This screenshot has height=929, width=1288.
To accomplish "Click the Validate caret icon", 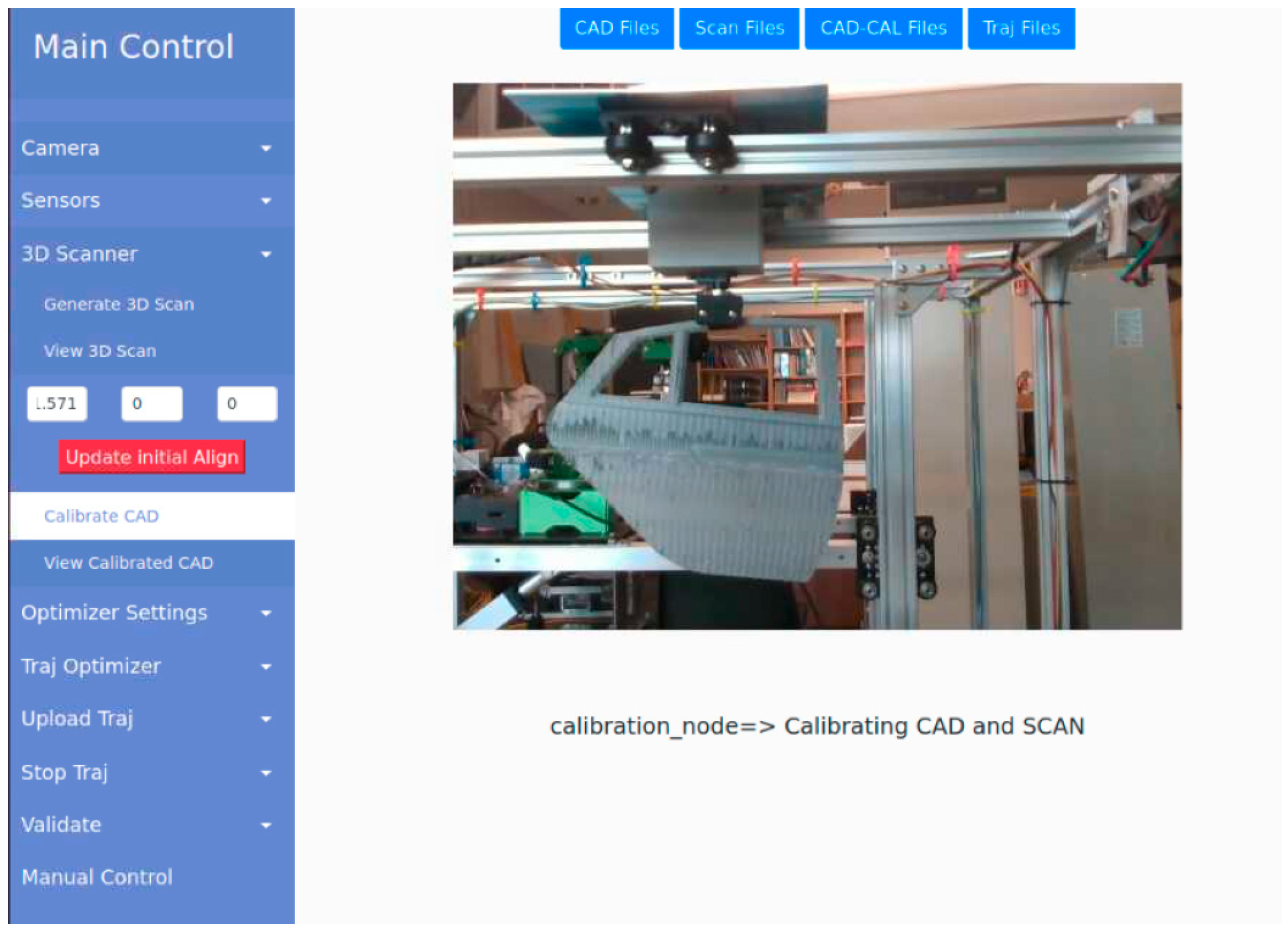I will point(266,825).
